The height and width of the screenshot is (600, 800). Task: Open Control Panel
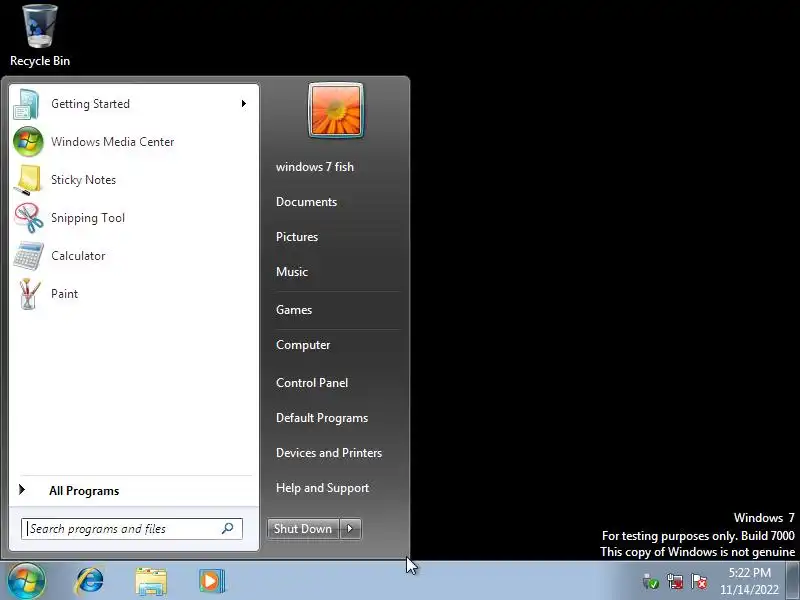click(312, 383)
